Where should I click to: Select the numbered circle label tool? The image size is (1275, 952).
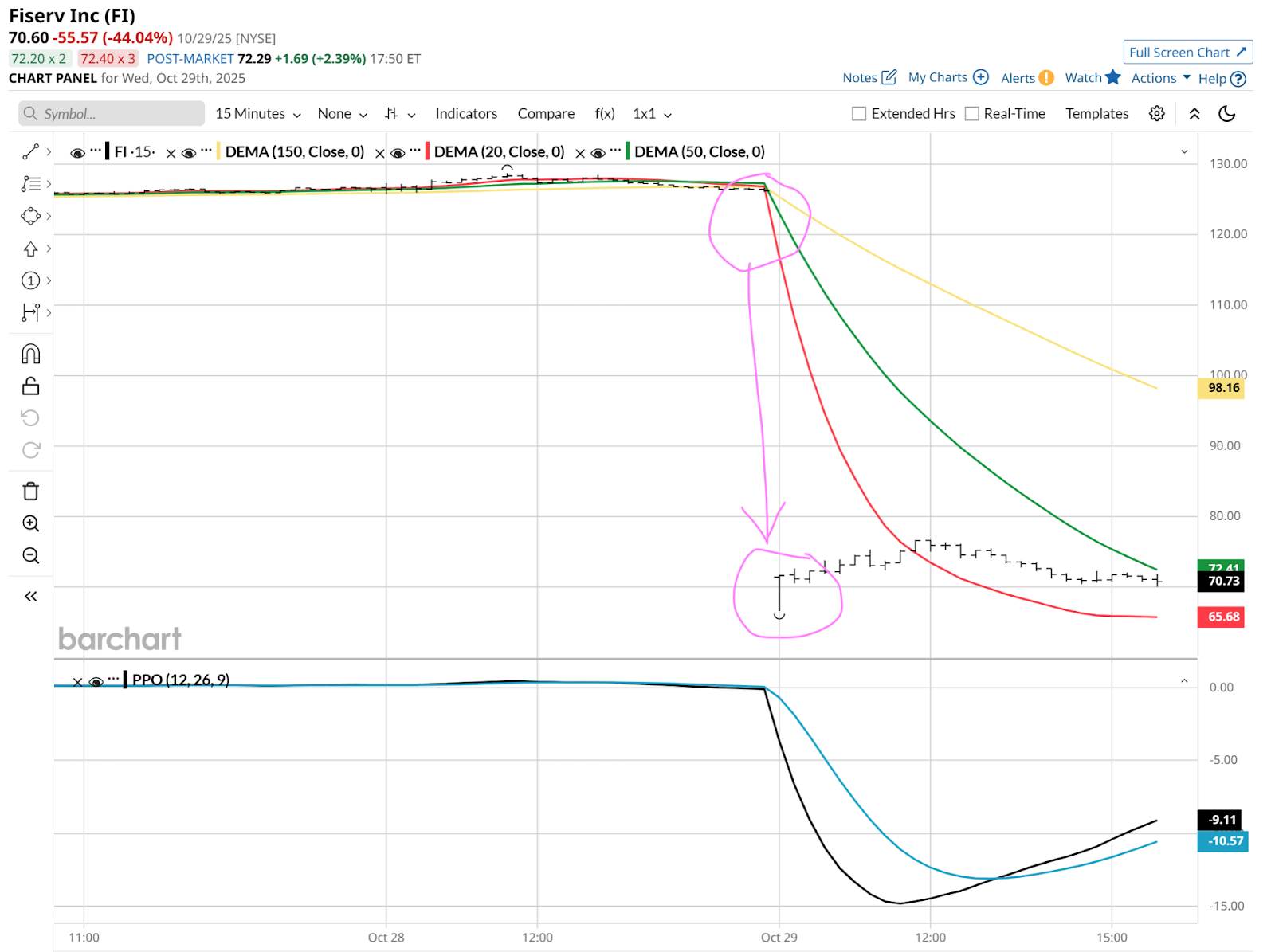pyautogui.click(x=30, y=280)
